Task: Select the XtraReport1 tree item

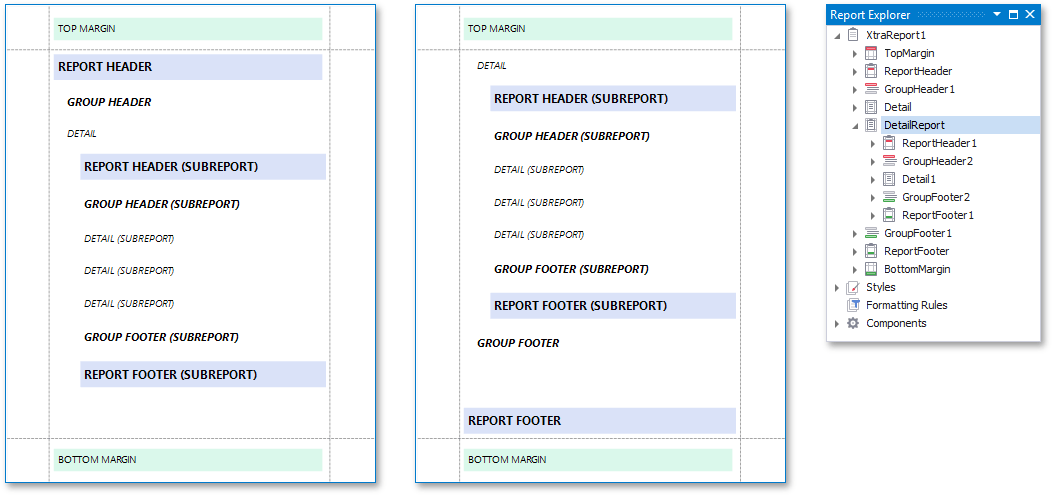Action: pos(896,35)
